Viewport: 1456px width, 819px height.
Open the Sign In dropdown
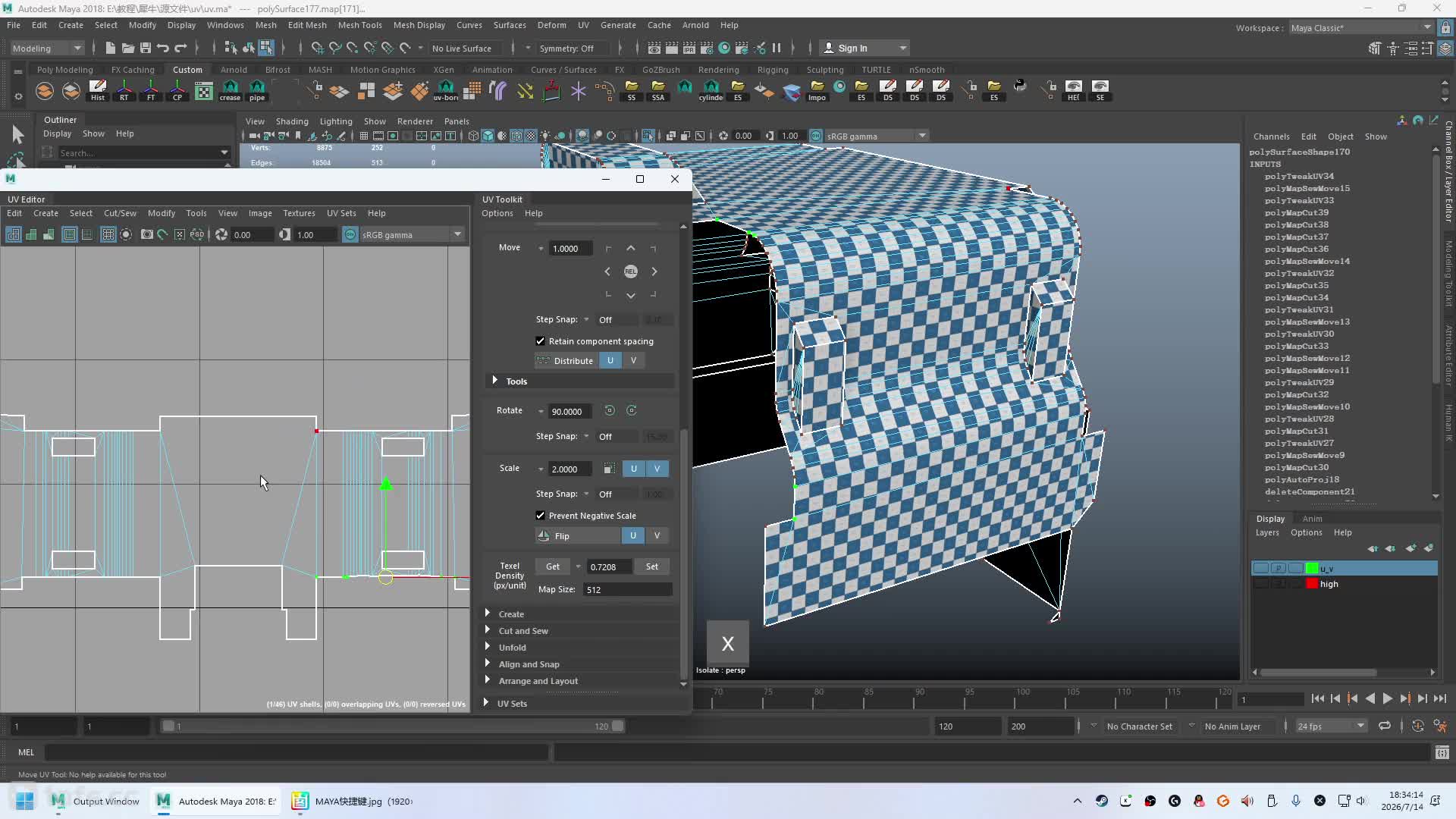coord(866,48)
